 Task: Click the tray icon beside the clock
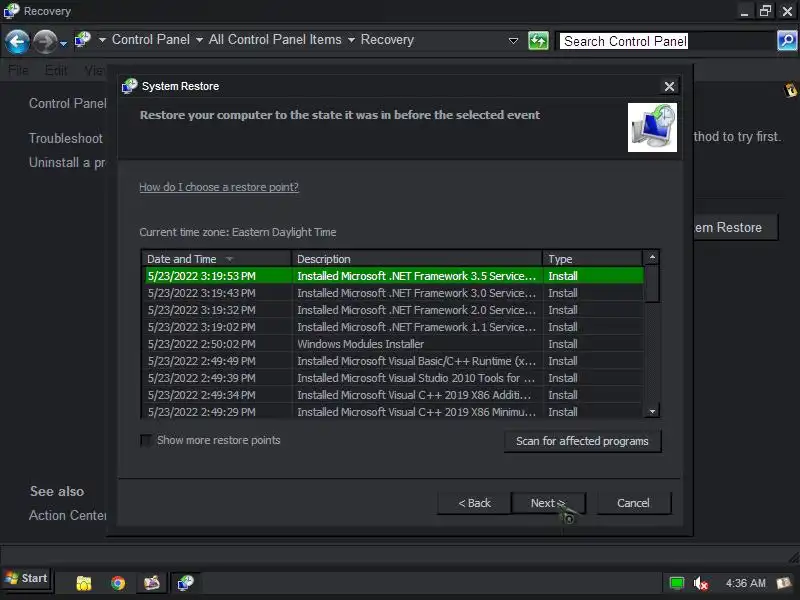(x=784, y=583)
